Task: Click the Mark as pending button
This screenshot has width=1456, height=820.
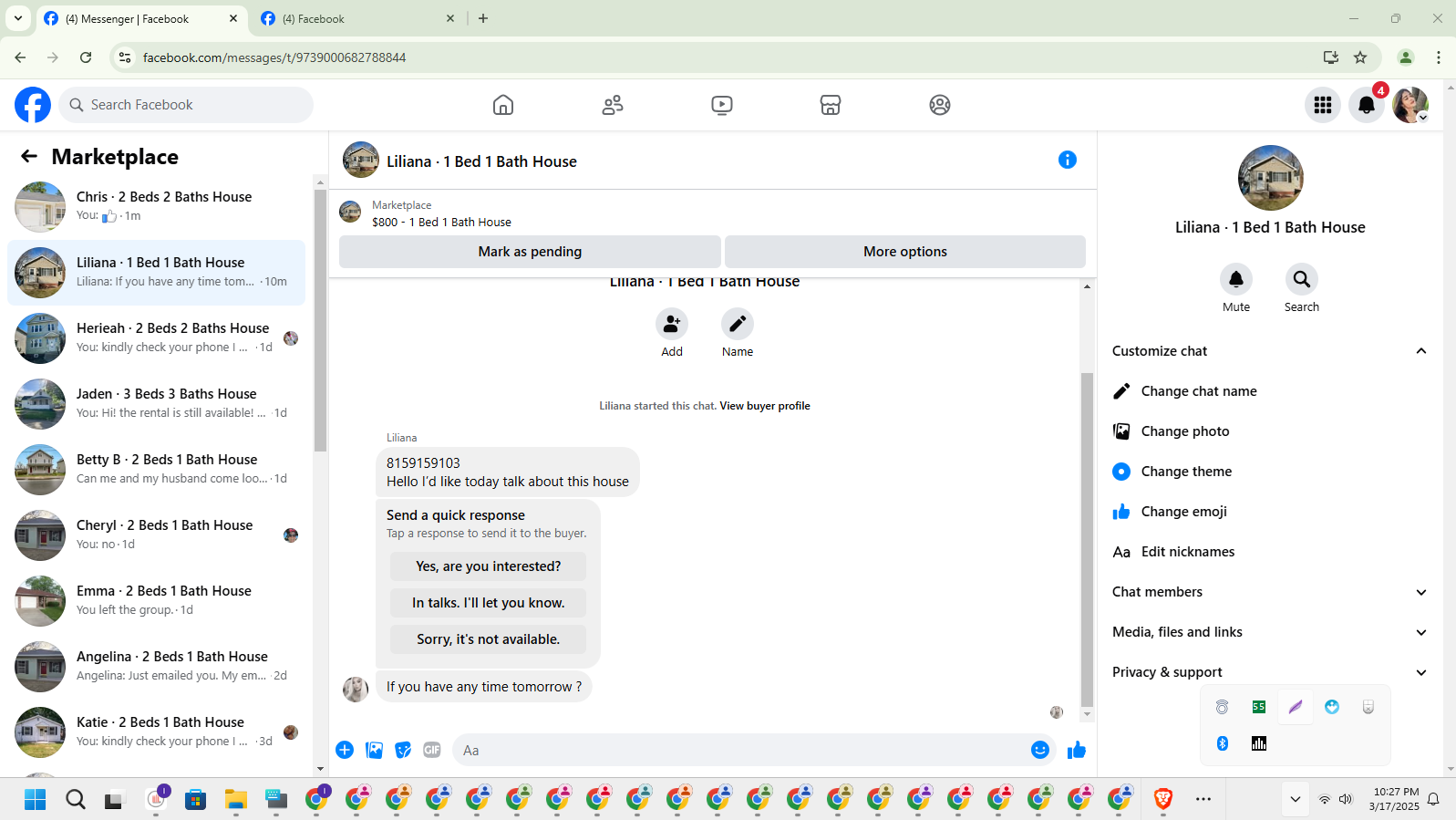Action: pos(530,252)
